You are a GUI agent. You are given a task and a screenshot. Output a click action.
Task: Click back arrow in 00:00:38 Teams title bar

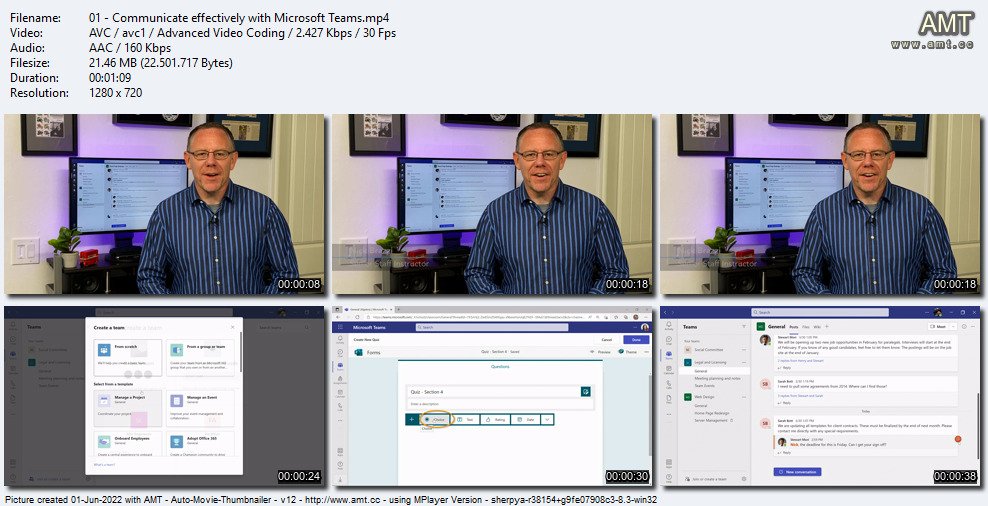tap(665, 312)
